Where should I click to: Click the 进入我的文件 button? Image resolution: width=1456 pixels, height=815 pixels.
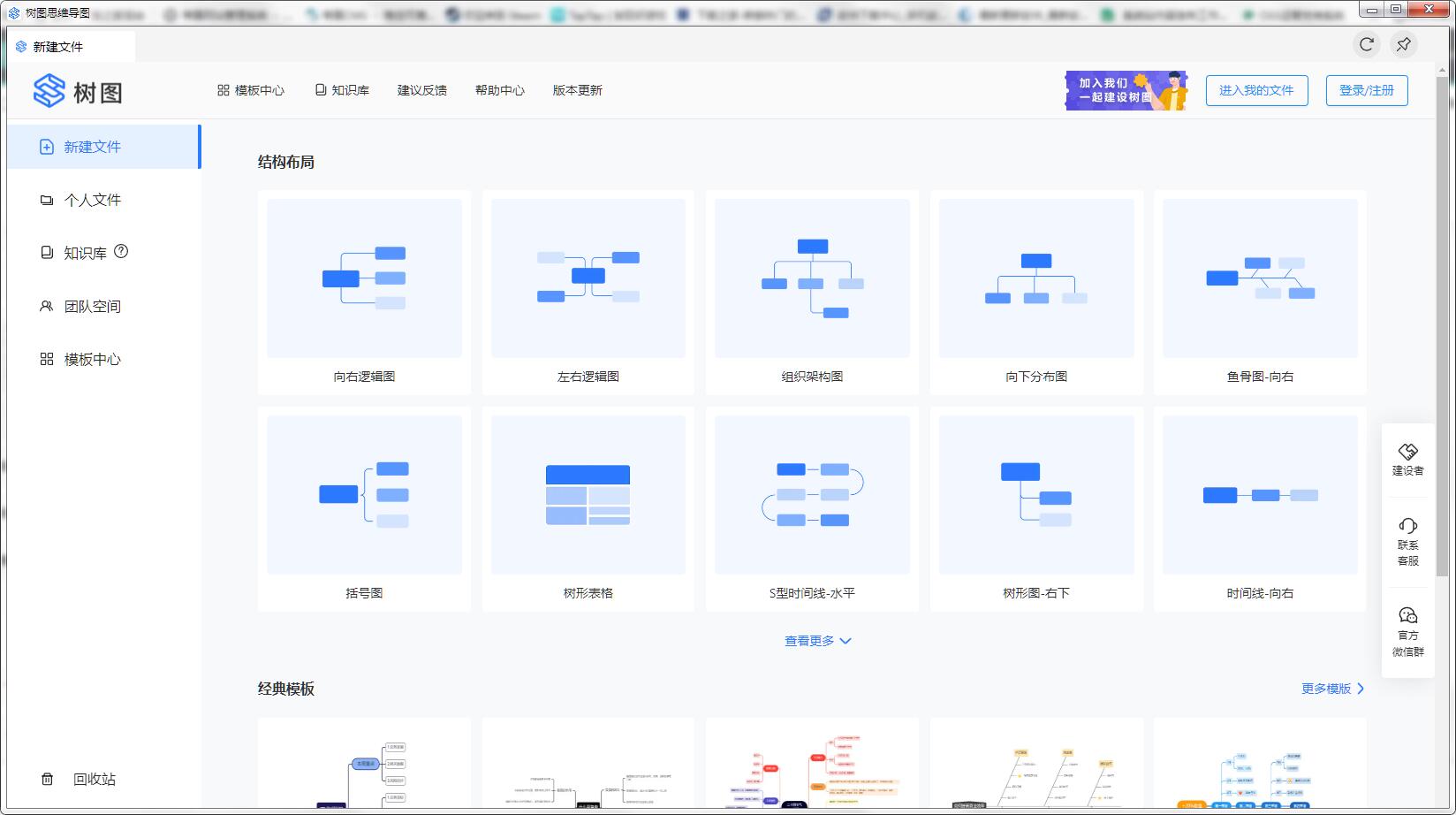1256,90
